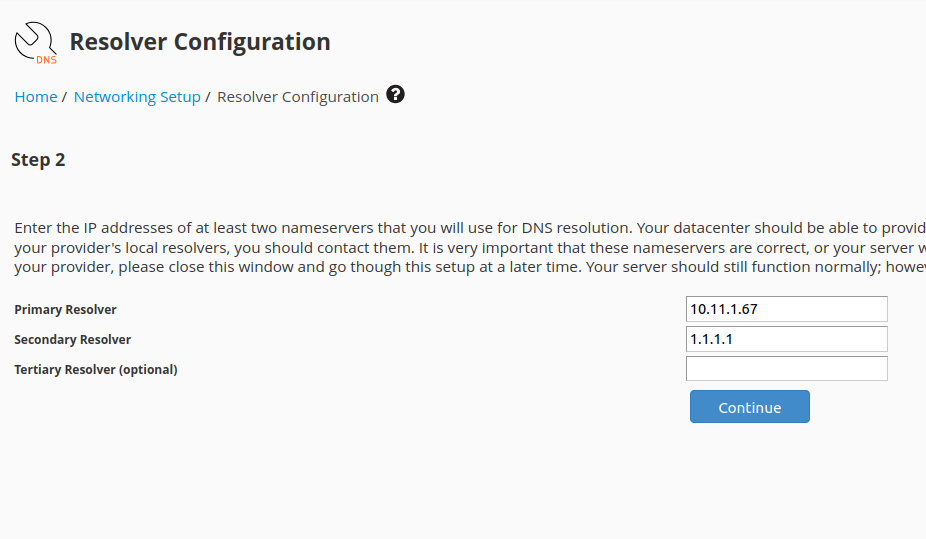Screen dimensions: 926x539
Task: Click the Resolver Configuration page title
Action: pos(200,42)
